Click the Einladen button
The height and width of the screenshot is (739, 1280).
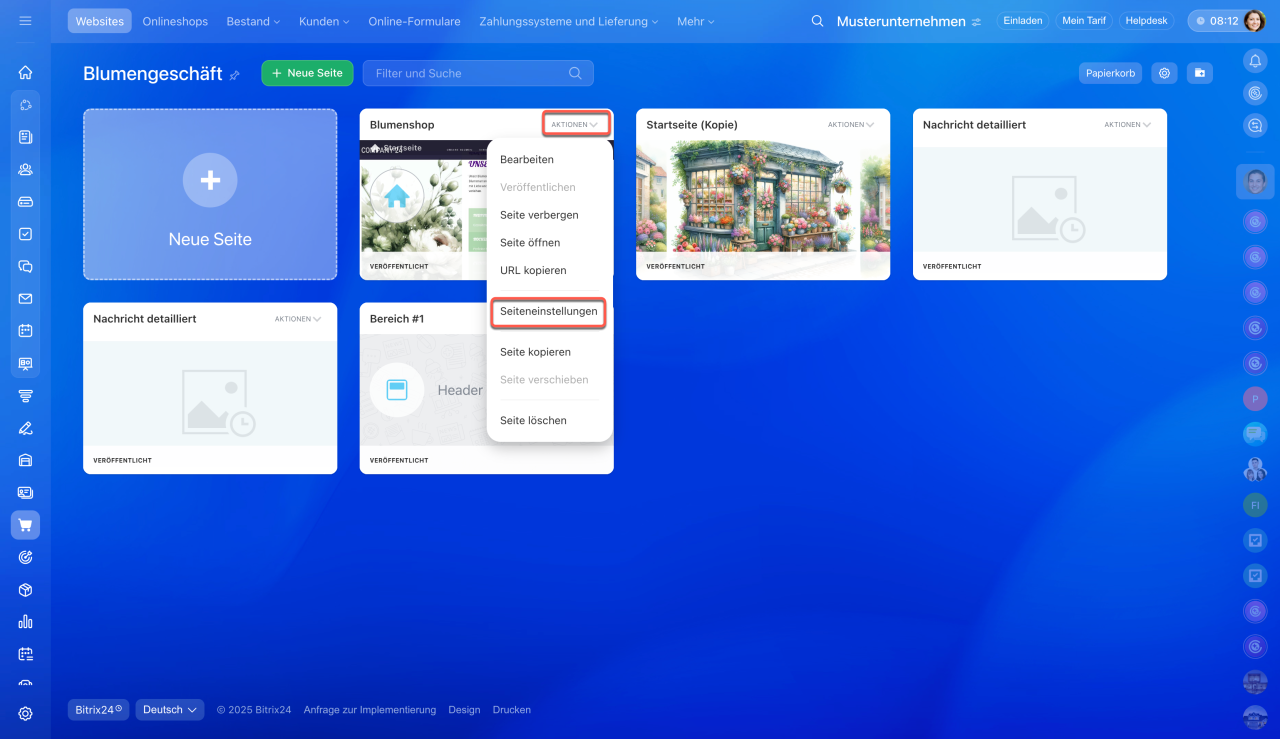pyautogui.click(x=1023, y=20)
